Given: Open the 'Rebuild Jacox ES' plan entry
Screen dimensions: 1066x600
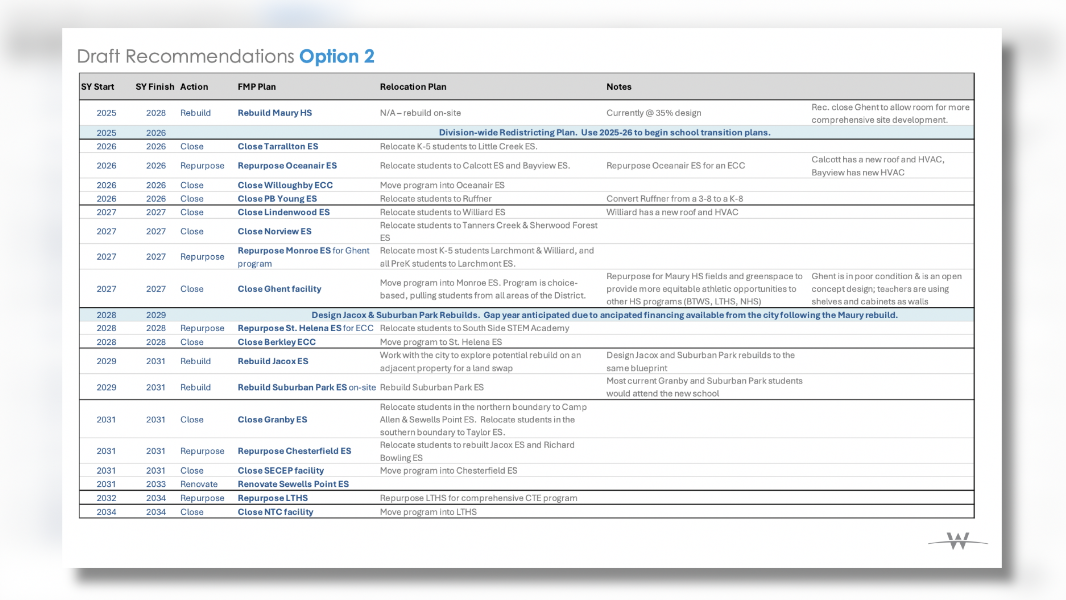Looking at the screenshot, I should (272, 361).
